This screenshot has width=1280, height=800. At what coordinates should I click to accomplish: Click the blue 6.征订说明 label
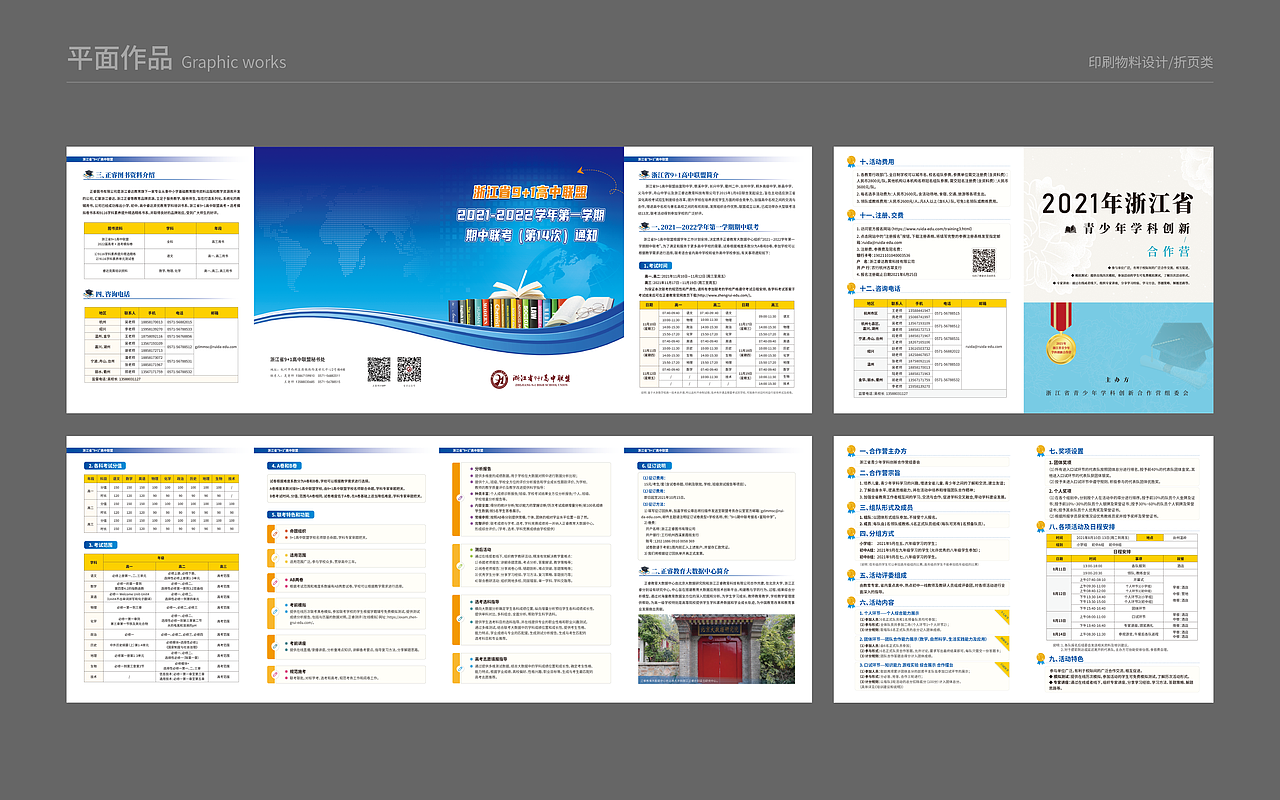pos(656,466)
